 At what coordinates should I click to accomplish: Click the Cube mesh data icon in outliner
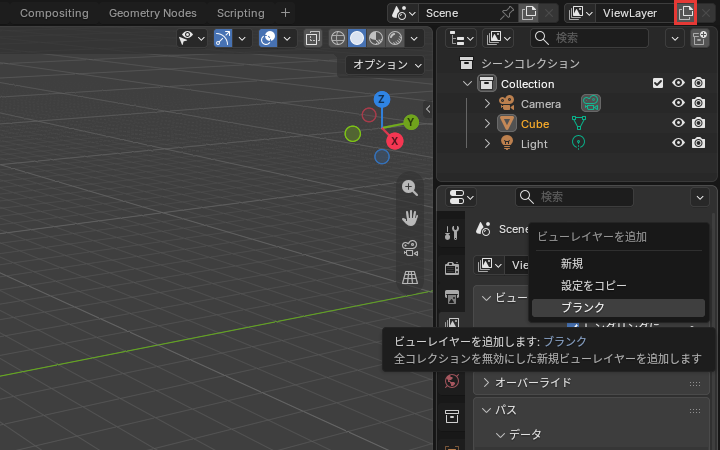[579, 123]
